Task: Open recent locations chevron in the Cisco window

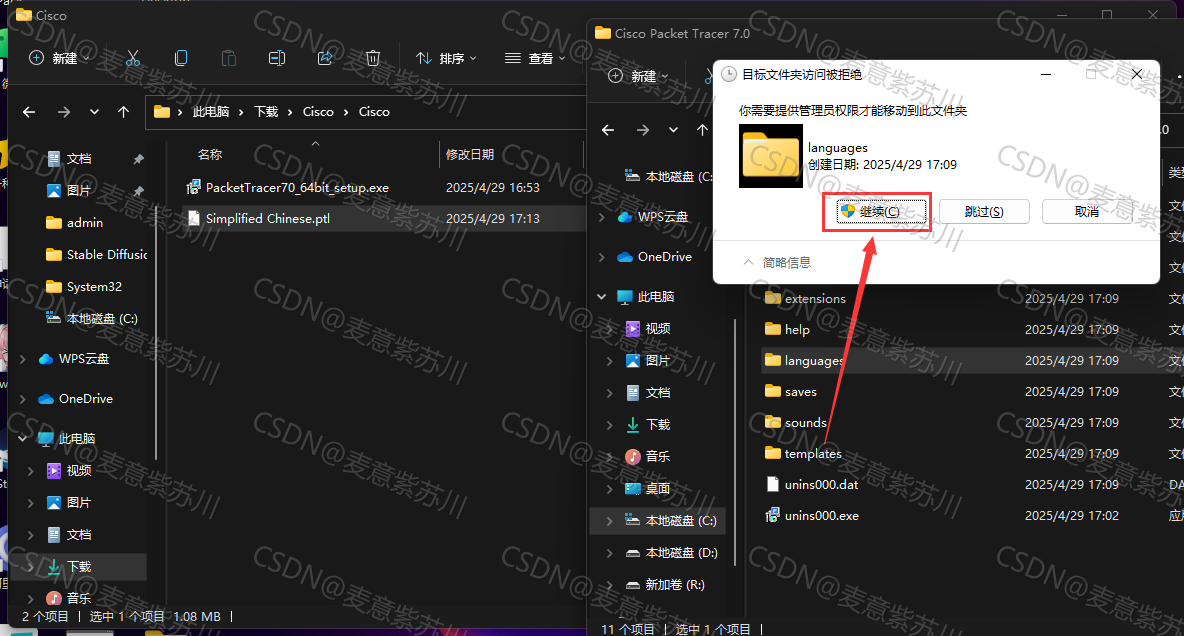Action: 94,112
